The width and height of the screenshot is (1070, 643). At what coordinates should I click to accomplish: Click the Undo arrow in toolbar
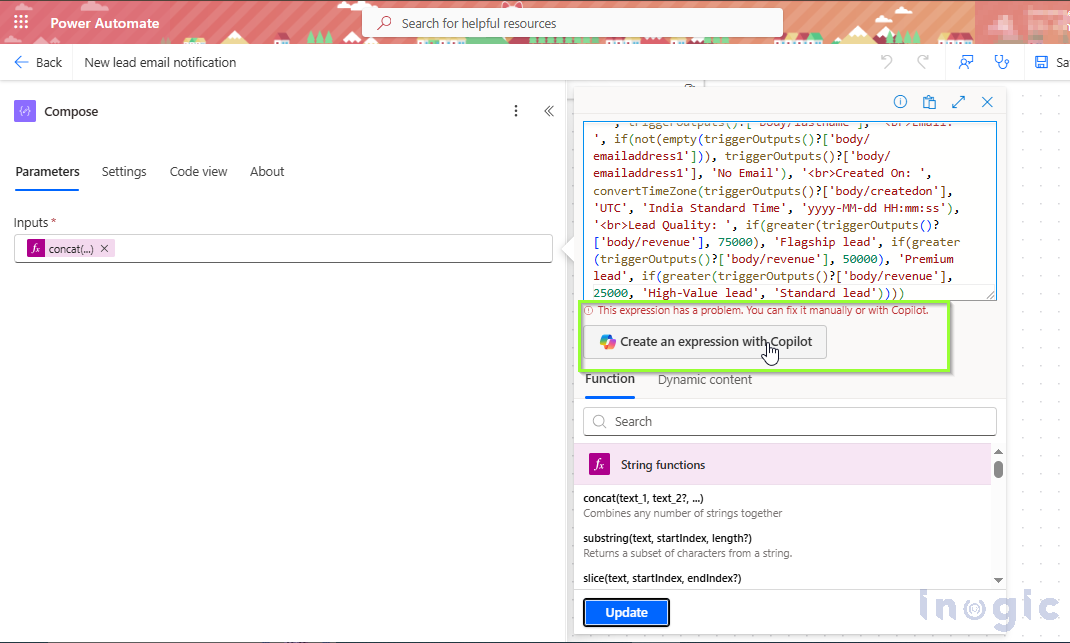click(886, 62)
